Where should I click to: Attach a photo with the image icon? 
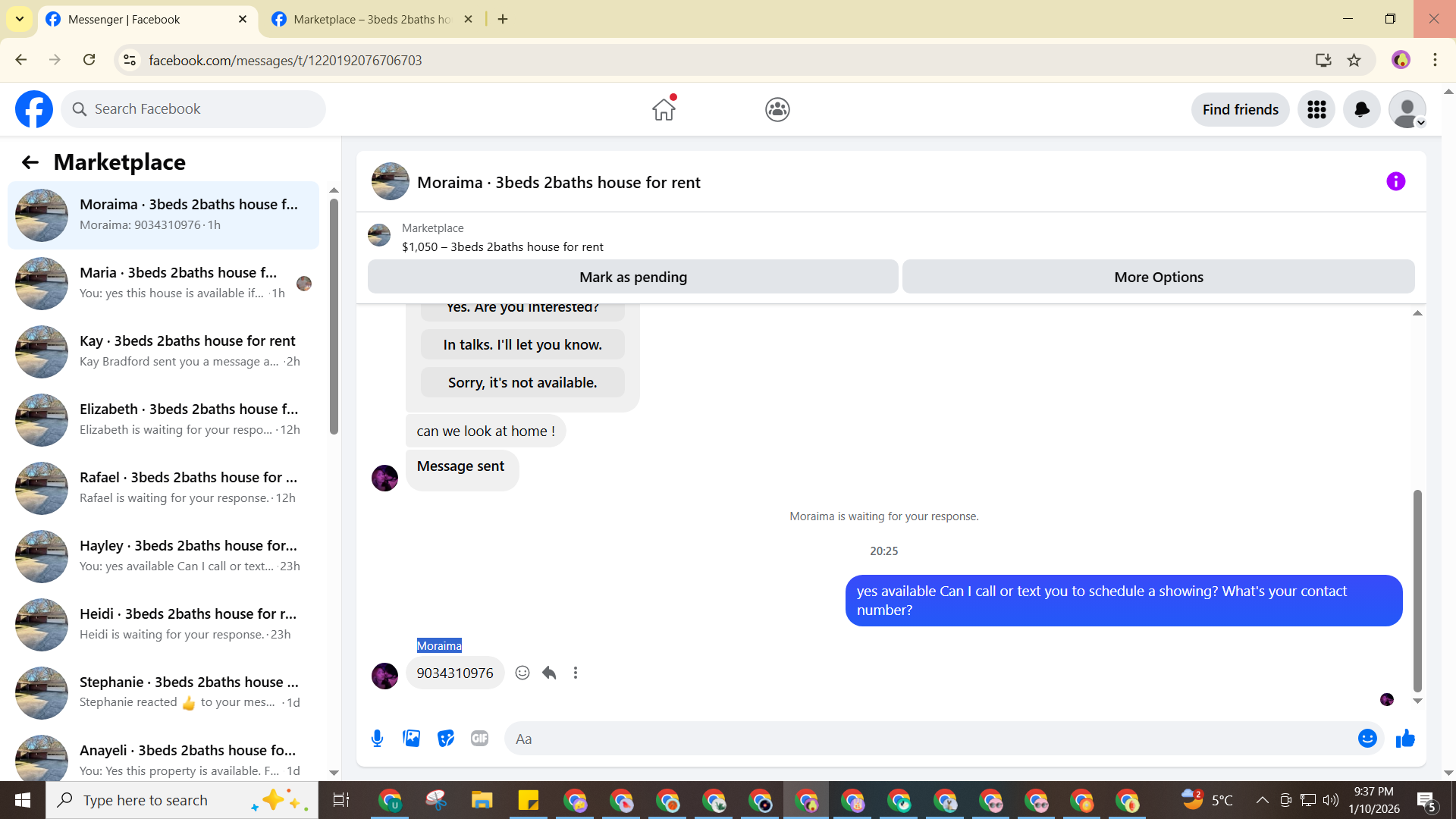(x=411, y=739)
